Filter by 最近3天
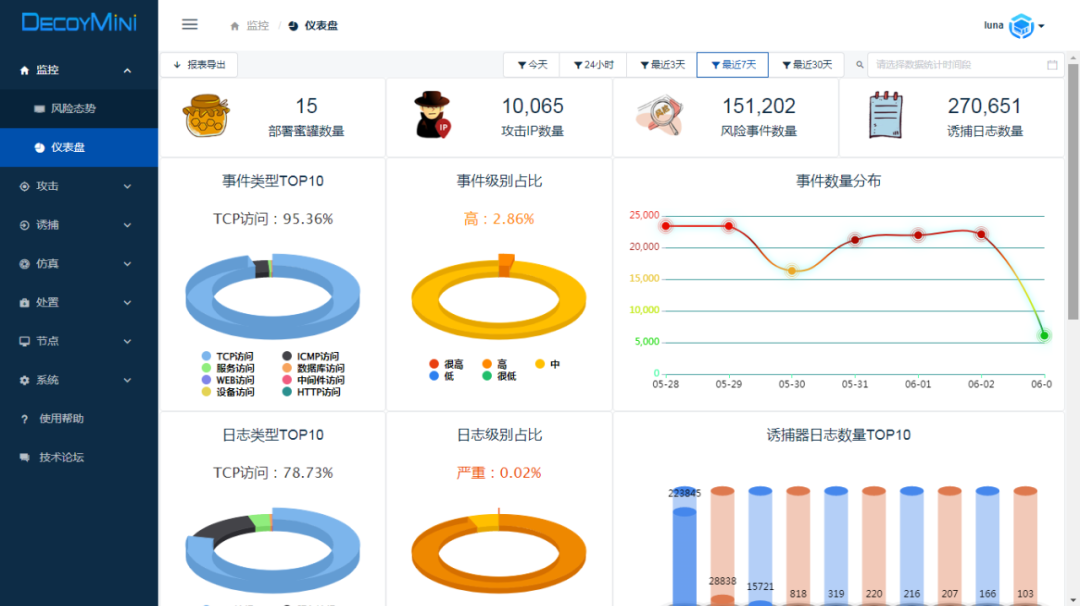Image resolution: width=1080 pixels, height=606 pixels. (663, 65)
